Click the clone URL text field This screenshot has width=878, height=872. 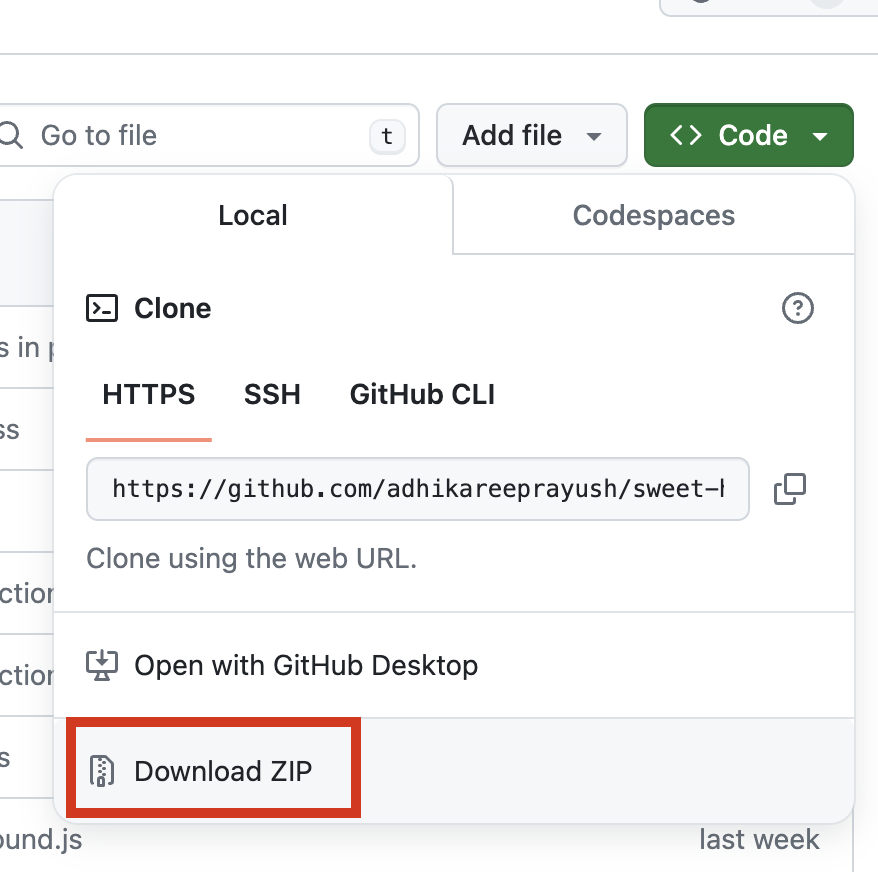(418, 489)
